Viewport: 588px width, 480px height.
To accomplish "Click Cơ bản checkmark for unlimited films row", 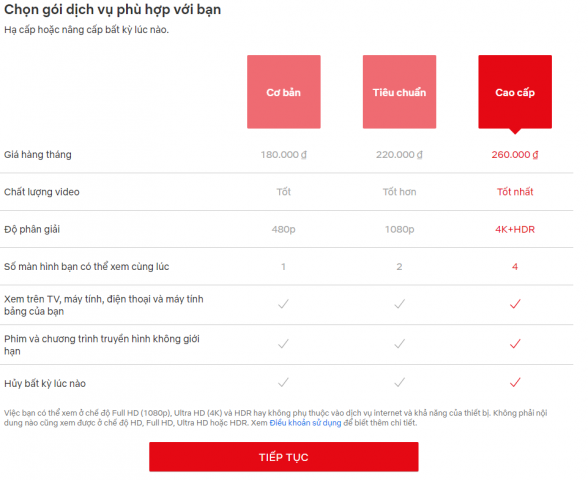I will (x=284, y=344).
